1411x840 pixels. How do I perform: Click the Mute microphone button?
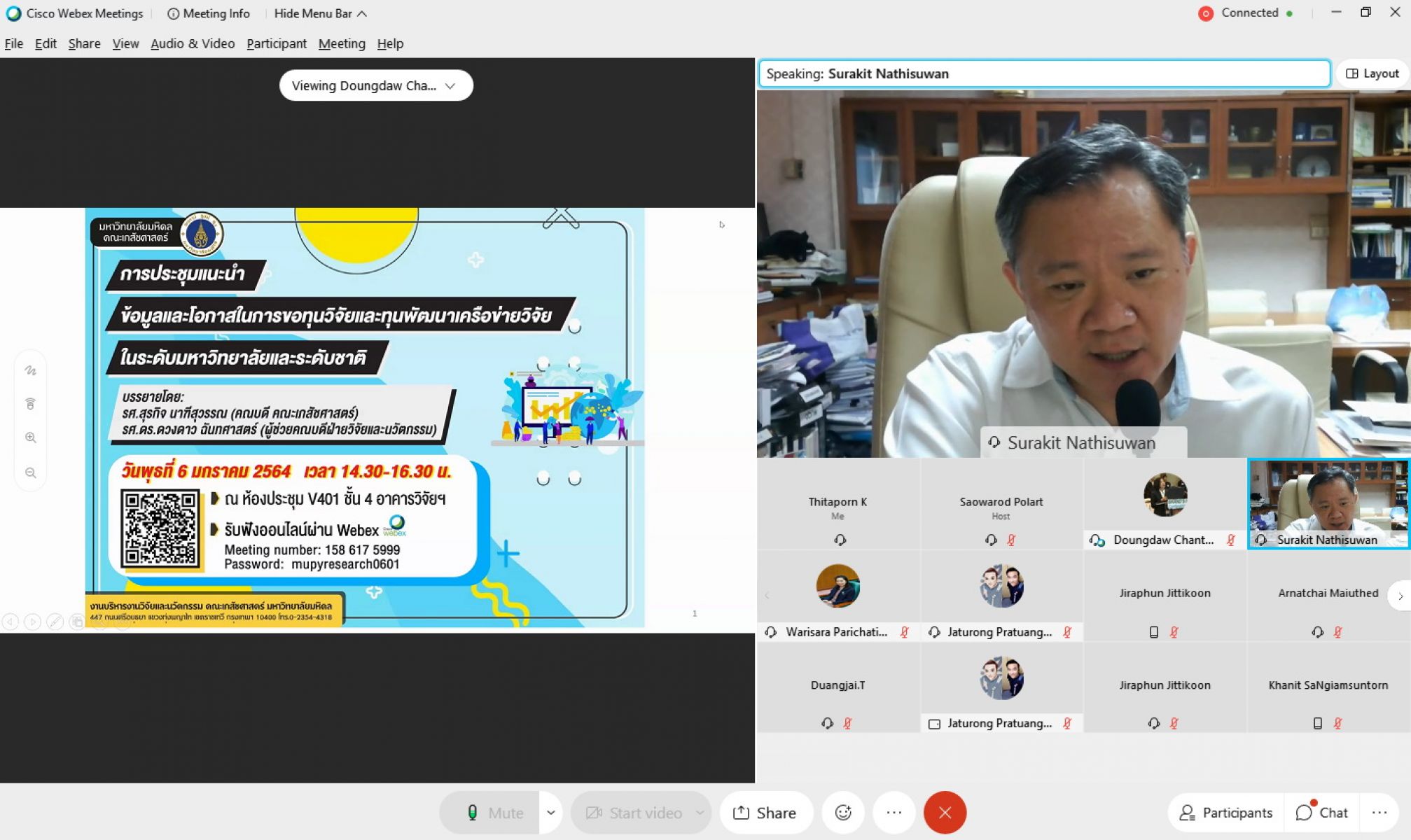[489, 813]
